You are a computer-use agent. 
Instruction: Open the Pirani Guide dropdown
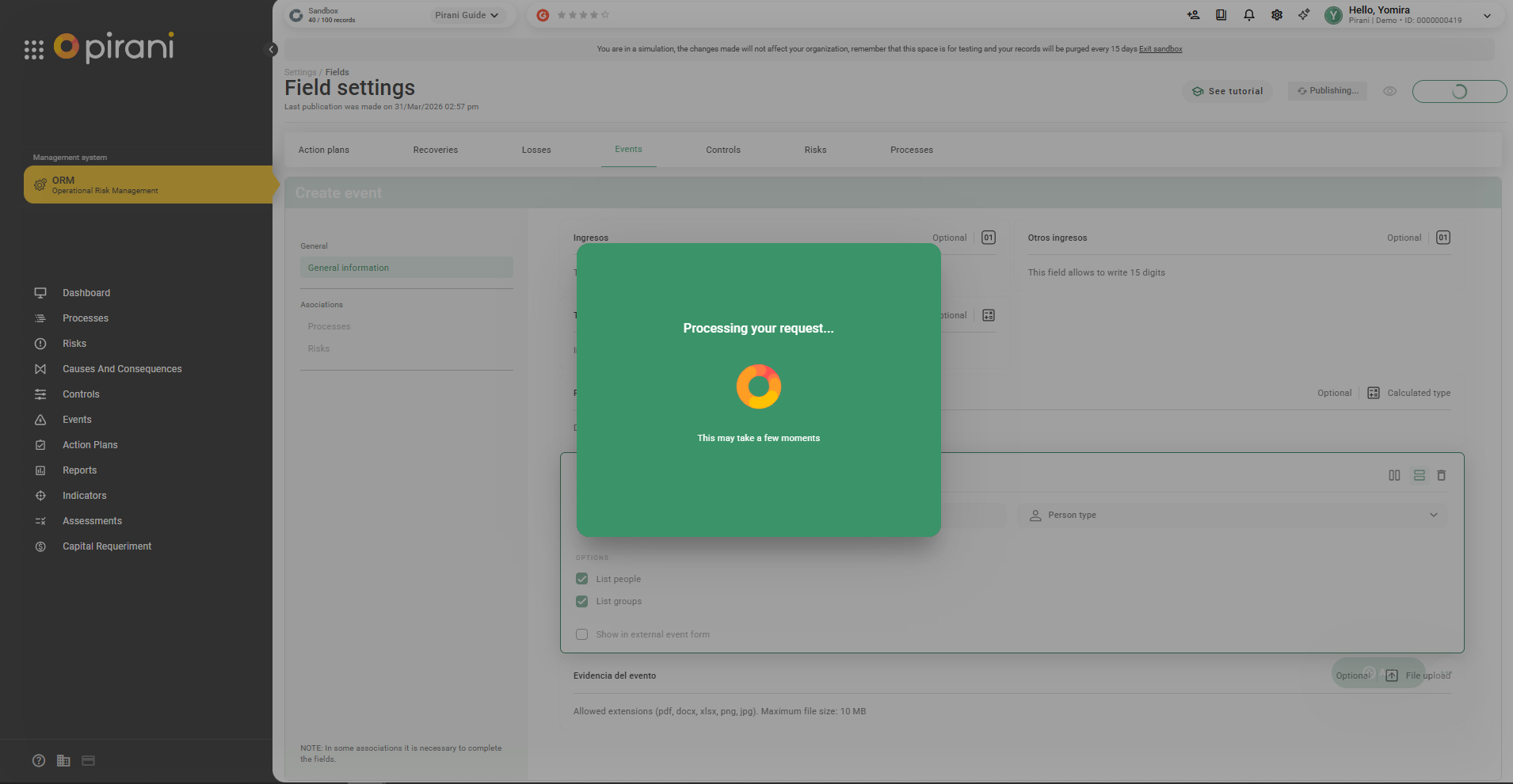click(x=467, y=15)
